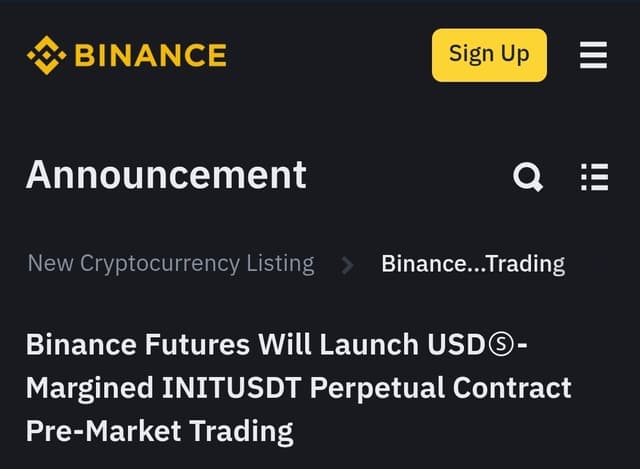640x469 pixels.
Task: Click the breadcrumb chevron arrow
Action: coord(347,265)
